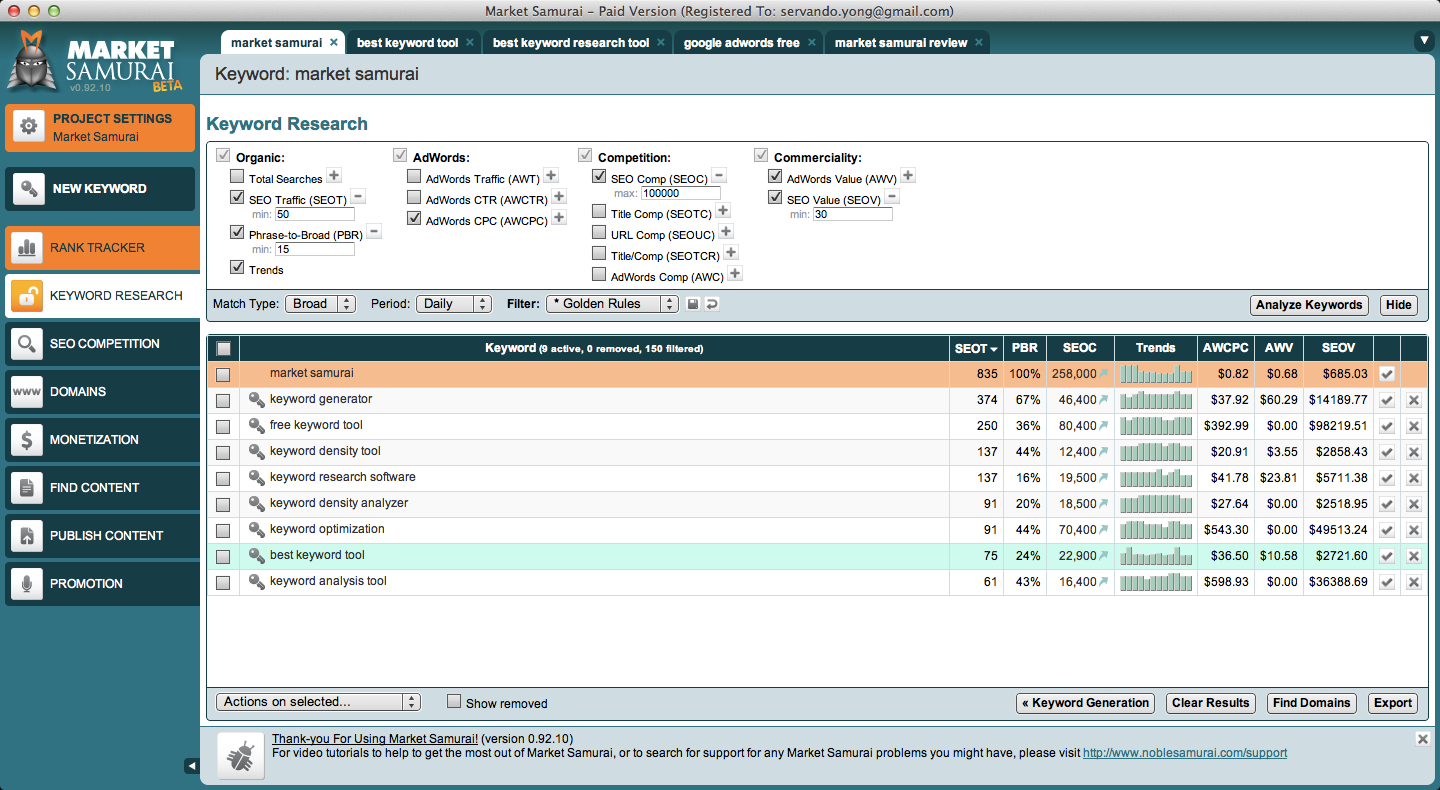Open SEOC arrow link for keyword generator

pos(1104,400)
